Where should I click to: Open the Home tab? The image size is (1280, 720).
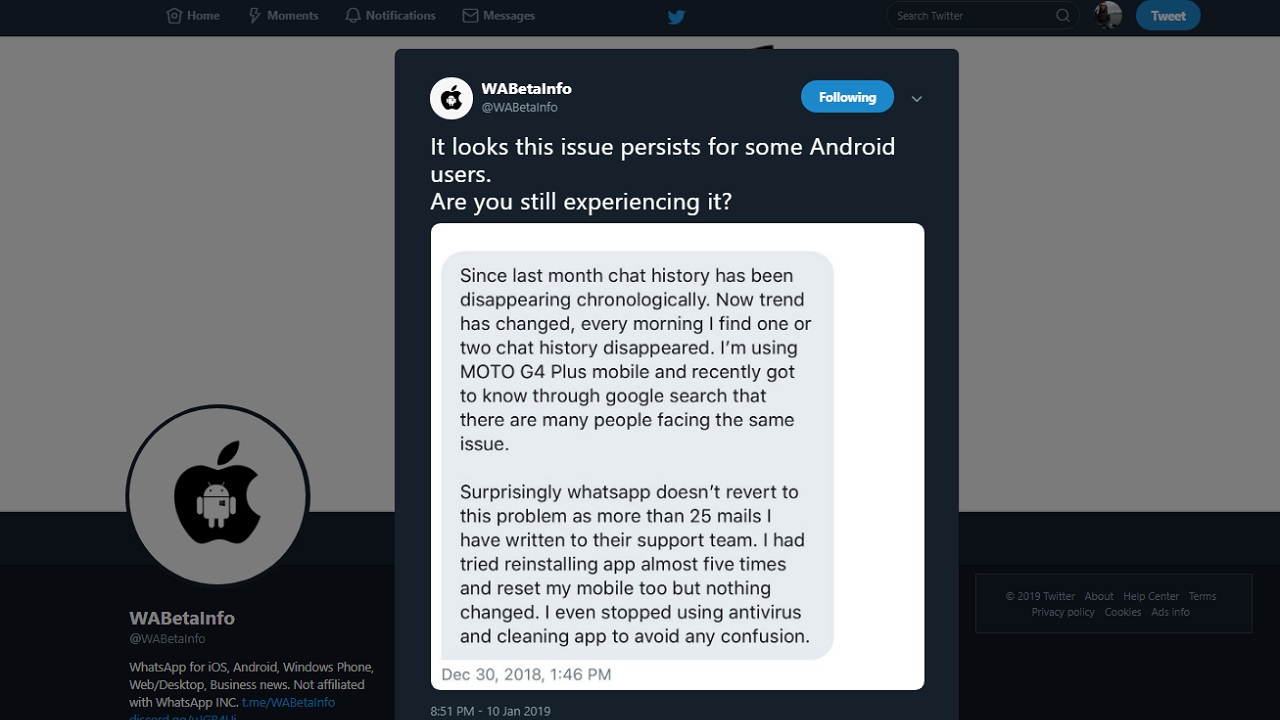(193, 16)
